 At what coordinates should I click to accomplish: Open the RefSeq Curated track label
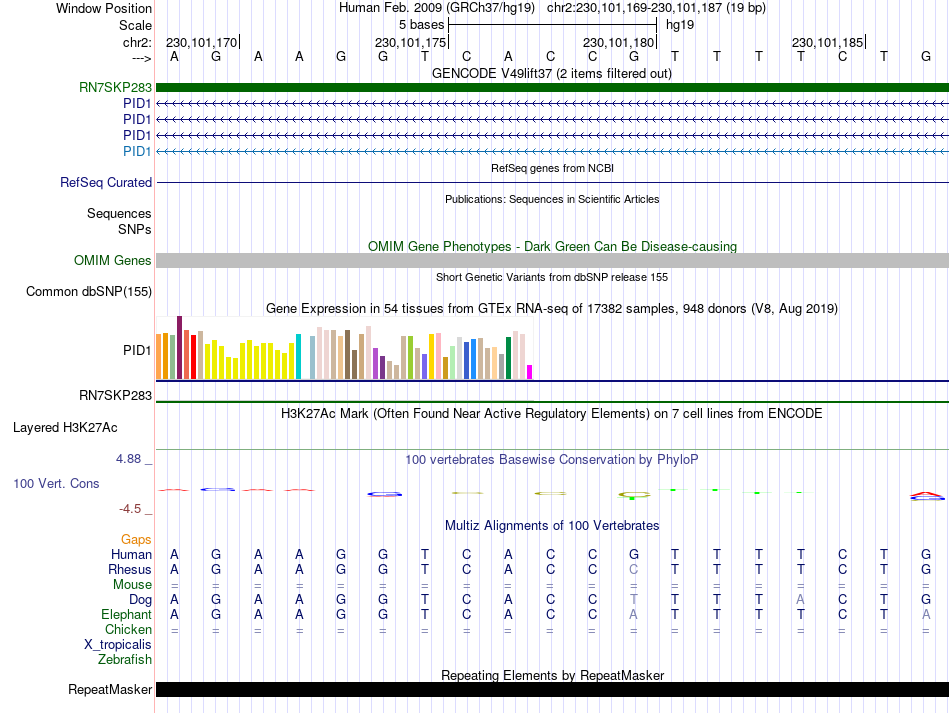coord(106,182)
